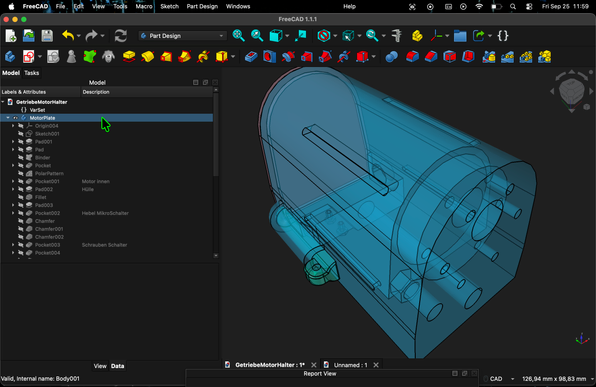
Task: Click the Boolean operation two-spheres icon
Action: (x=392, y=57)
